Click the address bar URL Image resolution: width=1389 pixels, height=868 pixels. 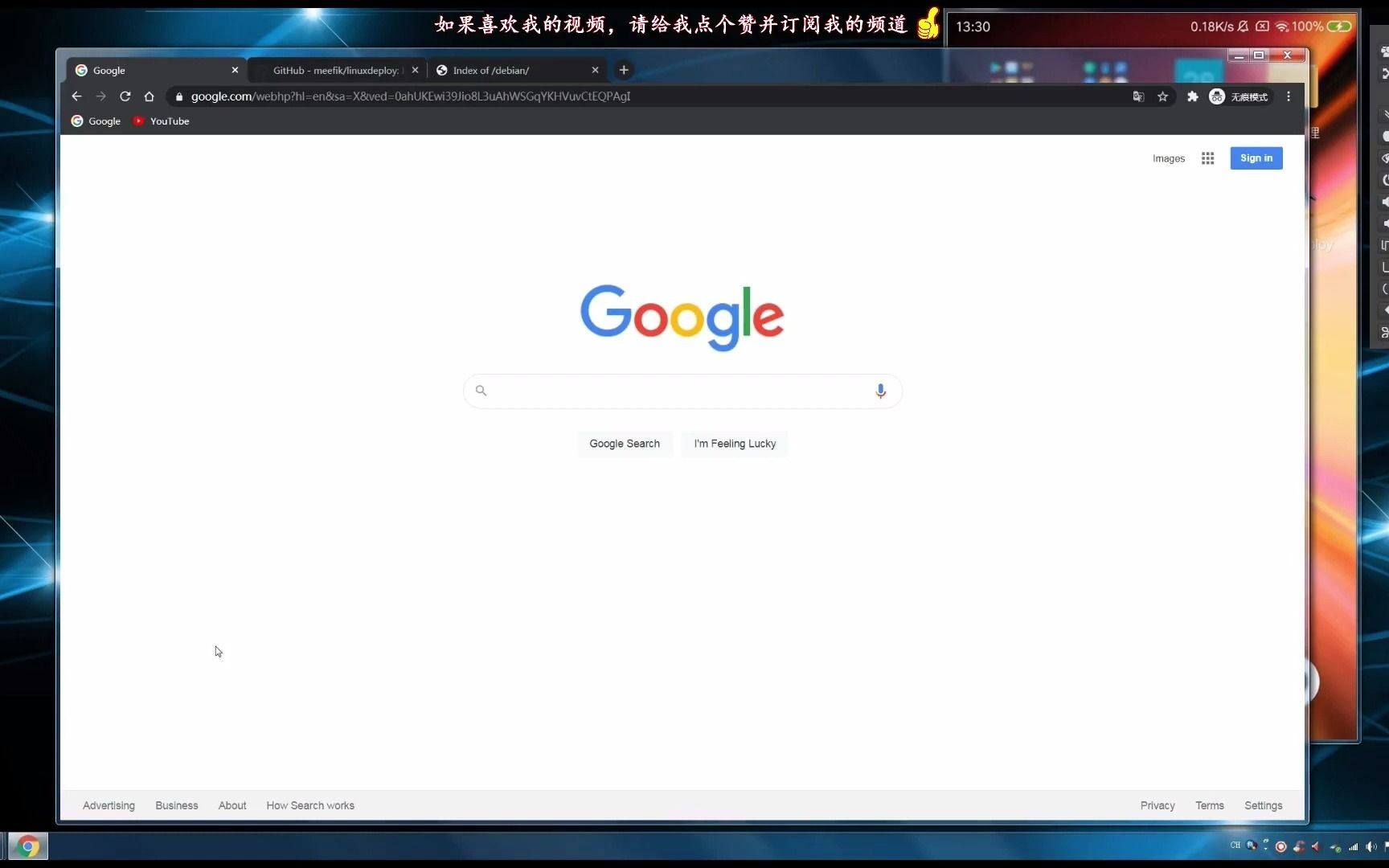[x=410, y=96]
